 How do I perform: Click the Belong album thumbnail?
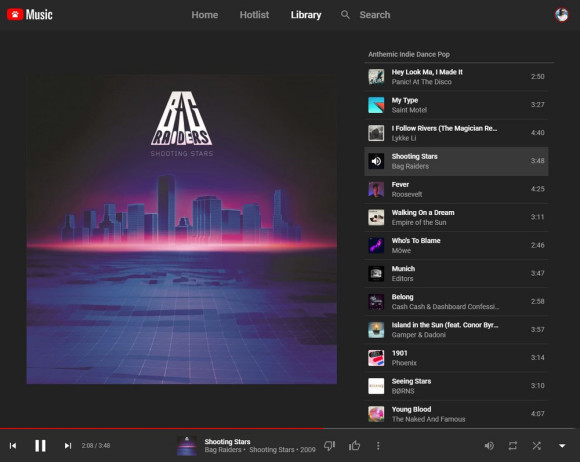point(376,302)
